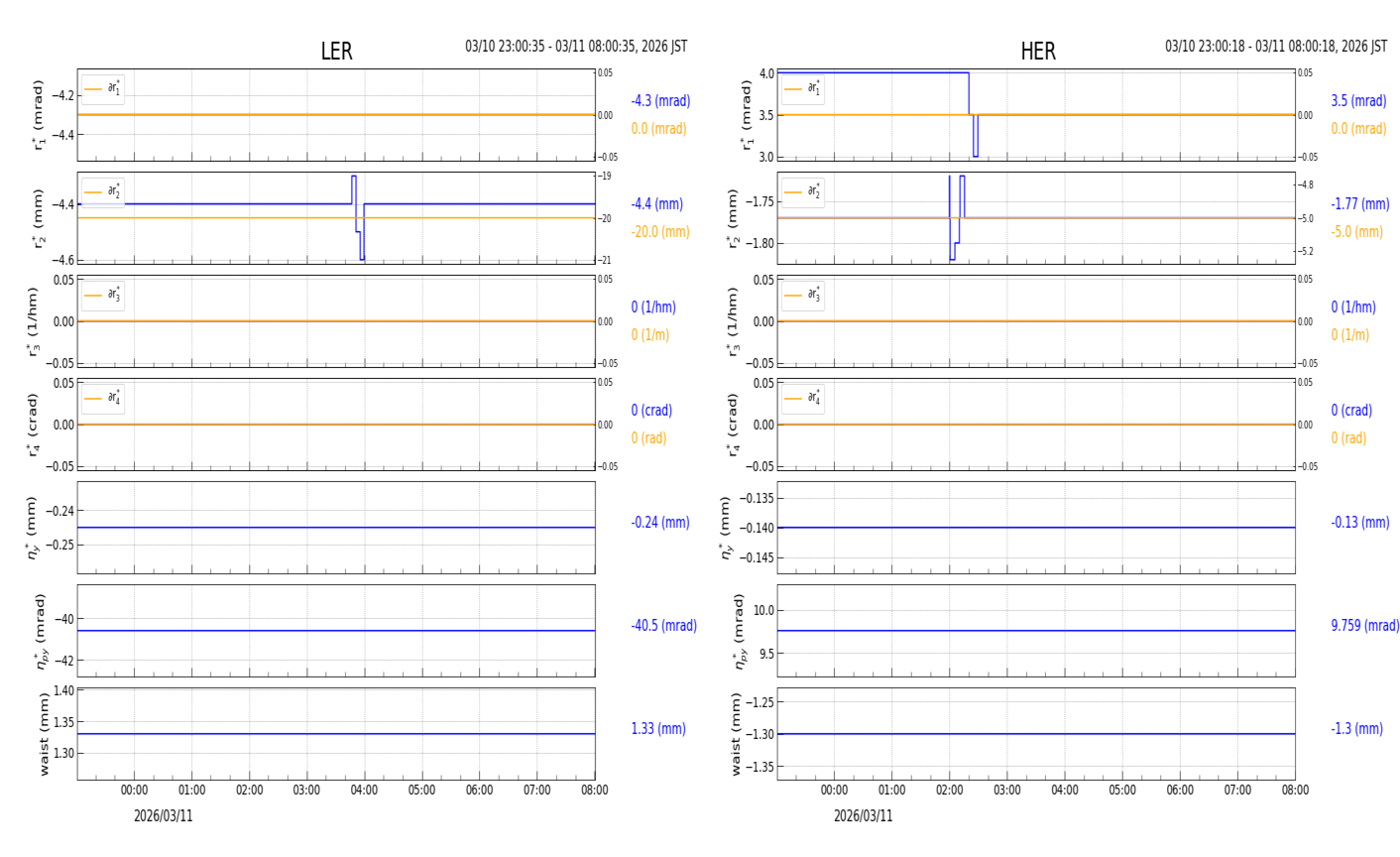Click the HER ηpy* (mrad) axis label

pyautogui.click(x=741, y=631)
